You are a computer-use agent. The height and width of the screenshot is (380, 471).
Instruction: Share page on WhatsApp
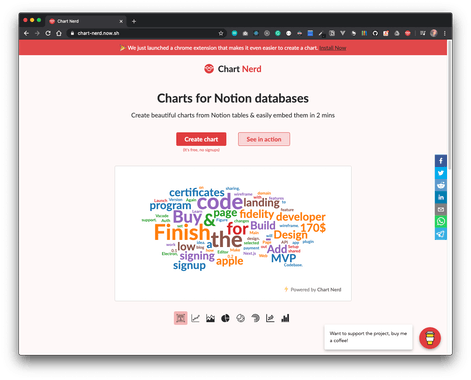pos(441,221)
